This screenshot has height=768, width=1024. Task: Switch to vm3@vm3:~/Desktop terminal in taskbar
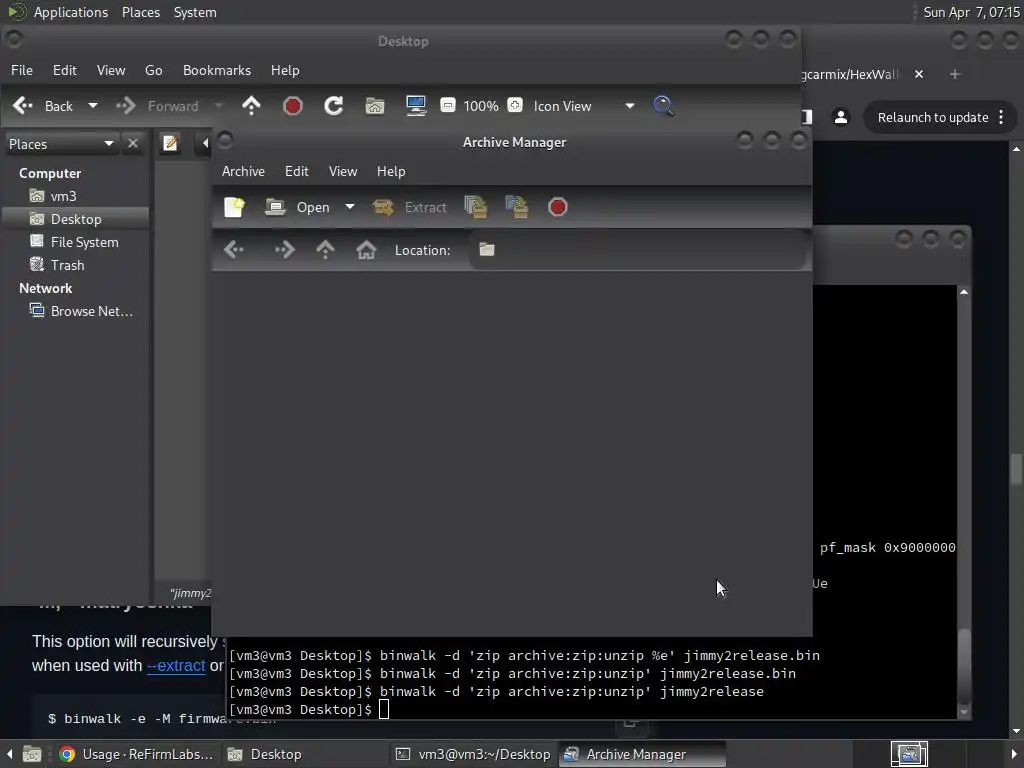click(x=473, y=754)
